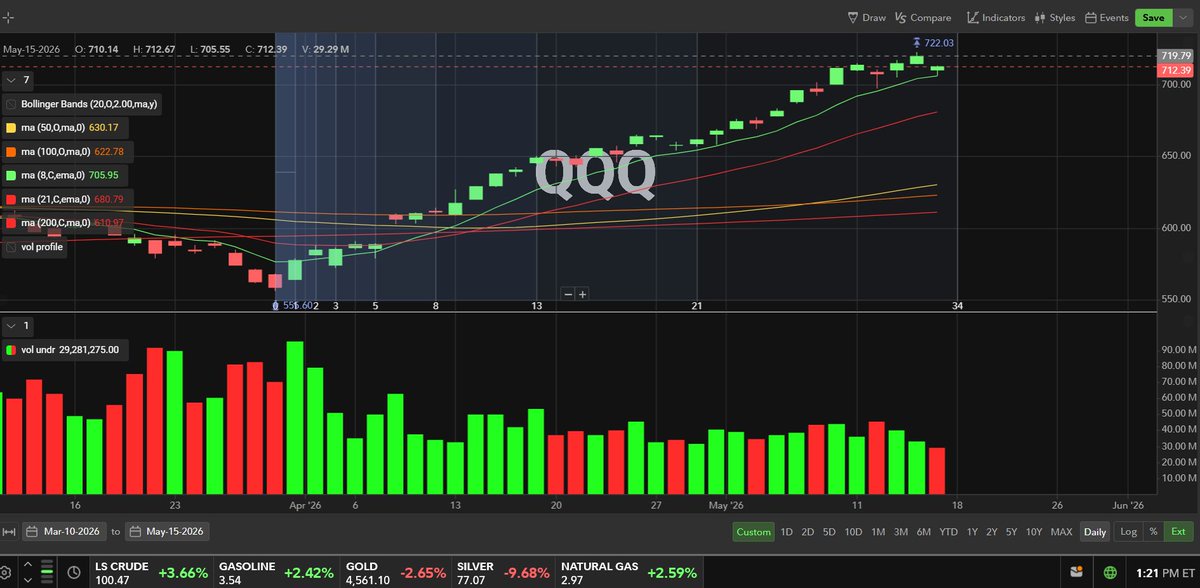Click yellow swatch of ma 50

pos(11,128)
